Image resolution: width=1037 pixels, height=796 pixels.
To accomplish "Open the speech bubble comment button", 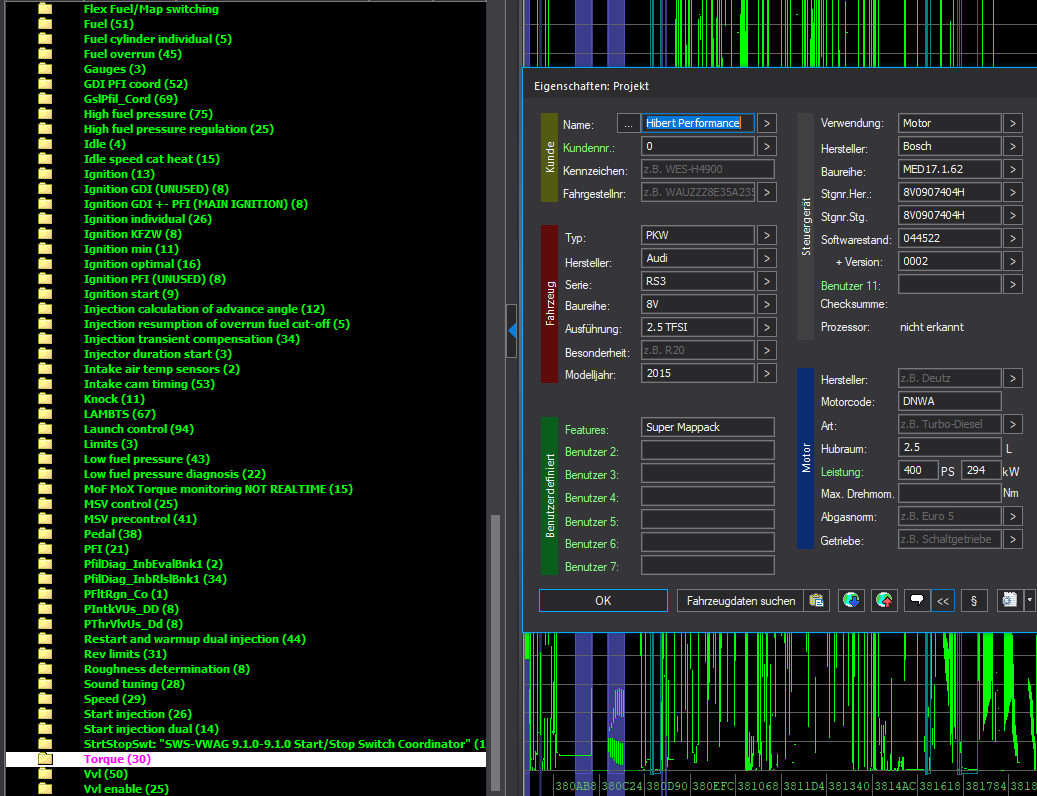I will (x=917, y=600).
